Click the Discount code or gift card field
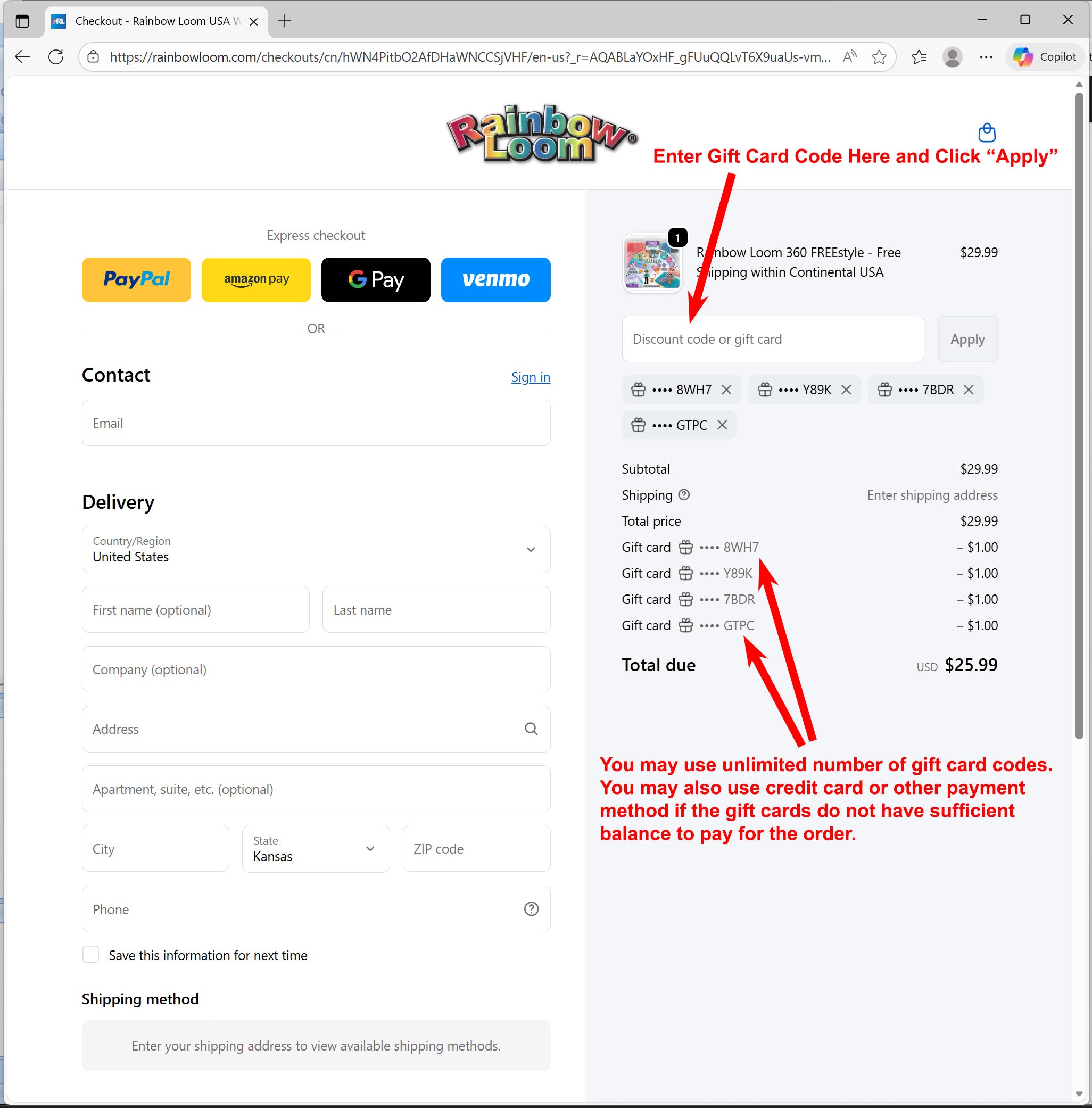 point(773,339)
